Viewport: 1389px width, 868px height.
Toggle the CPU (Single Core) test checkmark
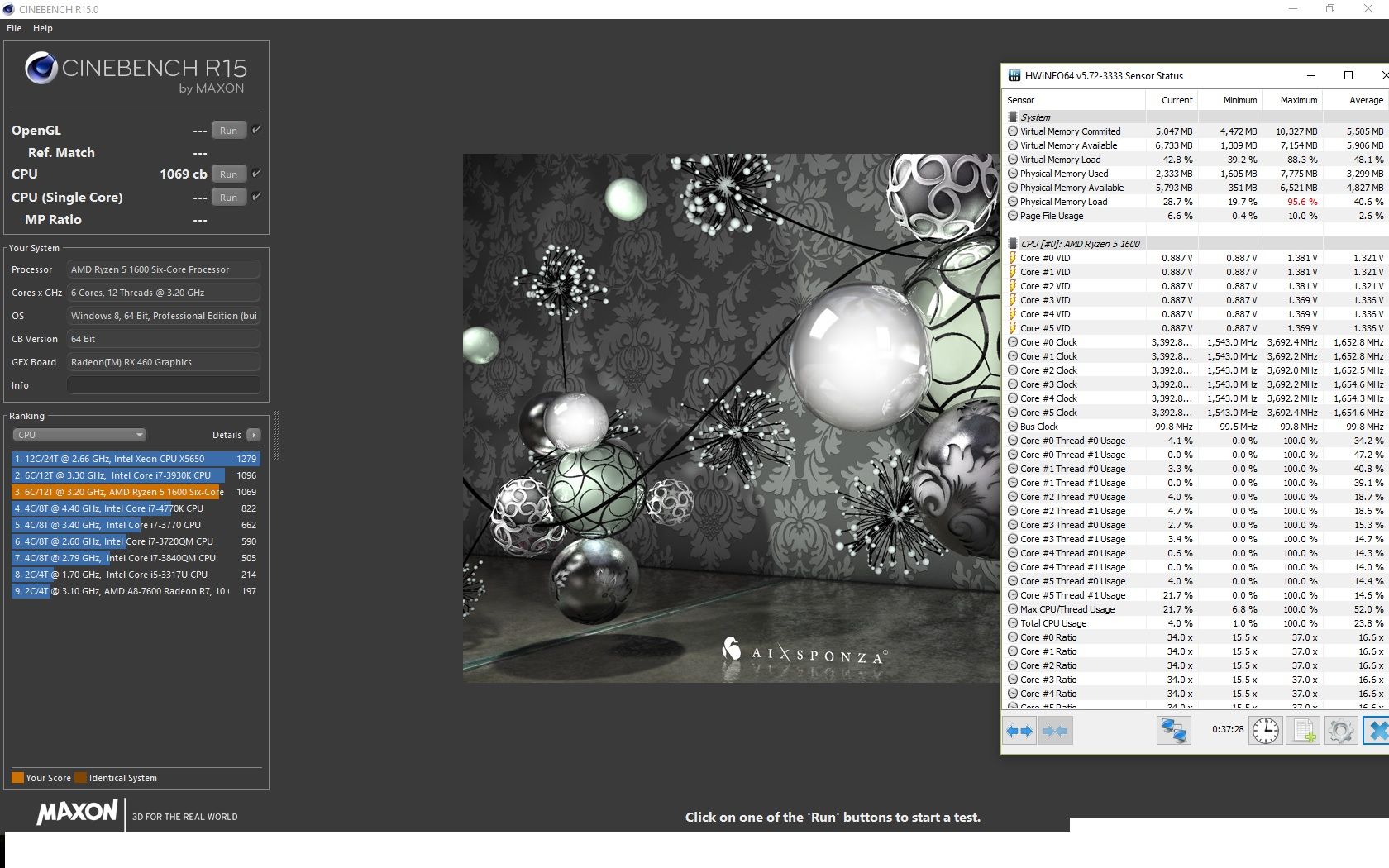(256, 197)
